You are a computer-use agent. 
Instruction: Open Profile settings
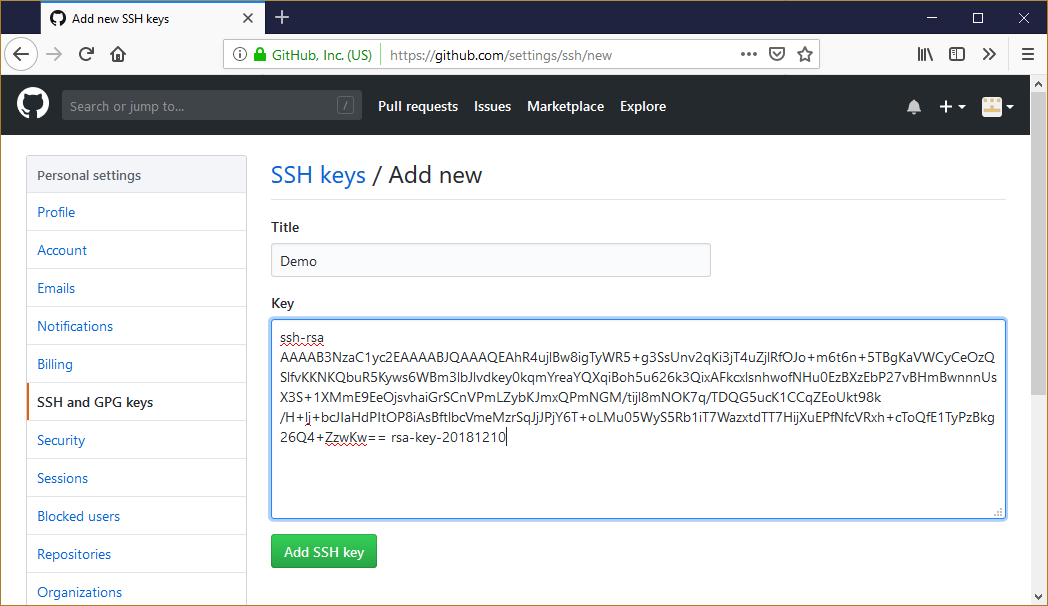point(136,212)
